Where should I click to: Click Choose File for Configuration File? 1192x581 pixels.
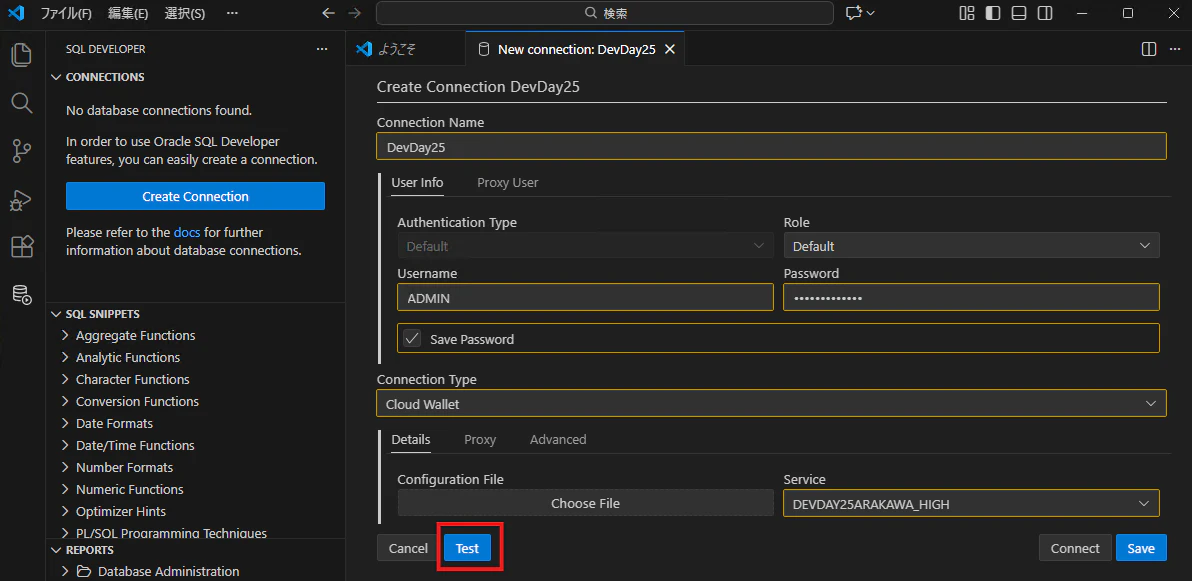(585, 503)
